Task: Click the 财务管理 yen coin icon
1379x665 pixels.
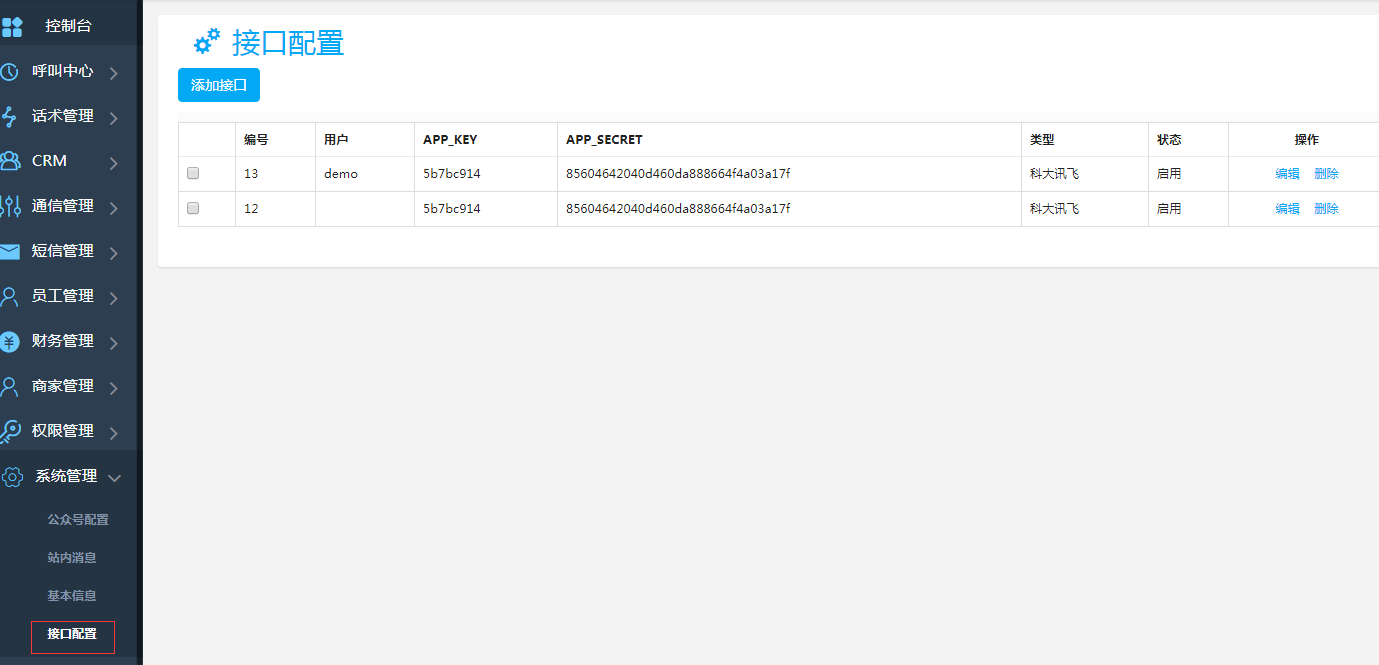Action: (10, 342)
